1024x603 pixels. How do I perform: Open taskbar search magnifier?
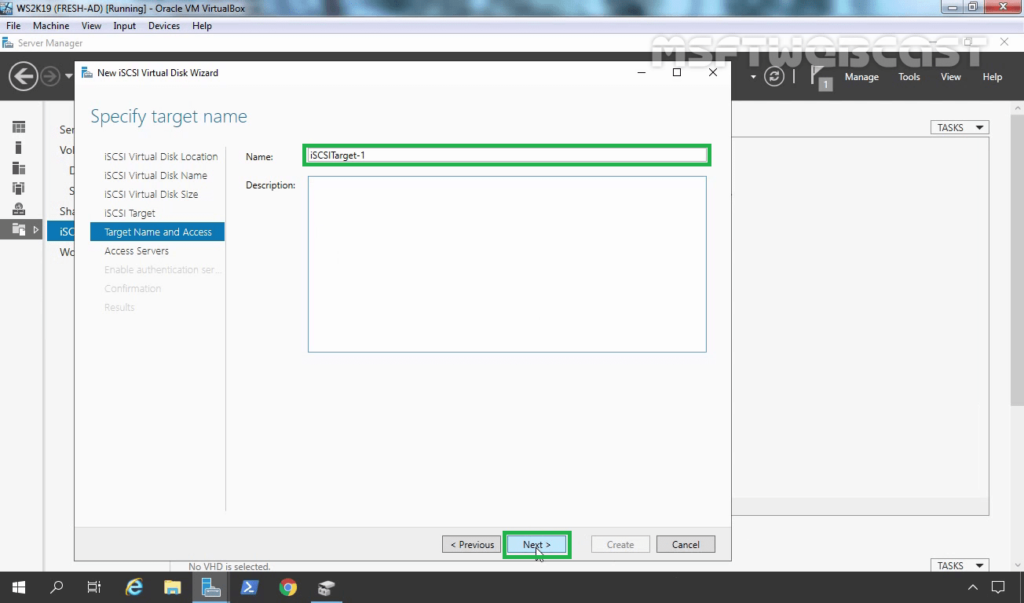(x=57, y=587)
